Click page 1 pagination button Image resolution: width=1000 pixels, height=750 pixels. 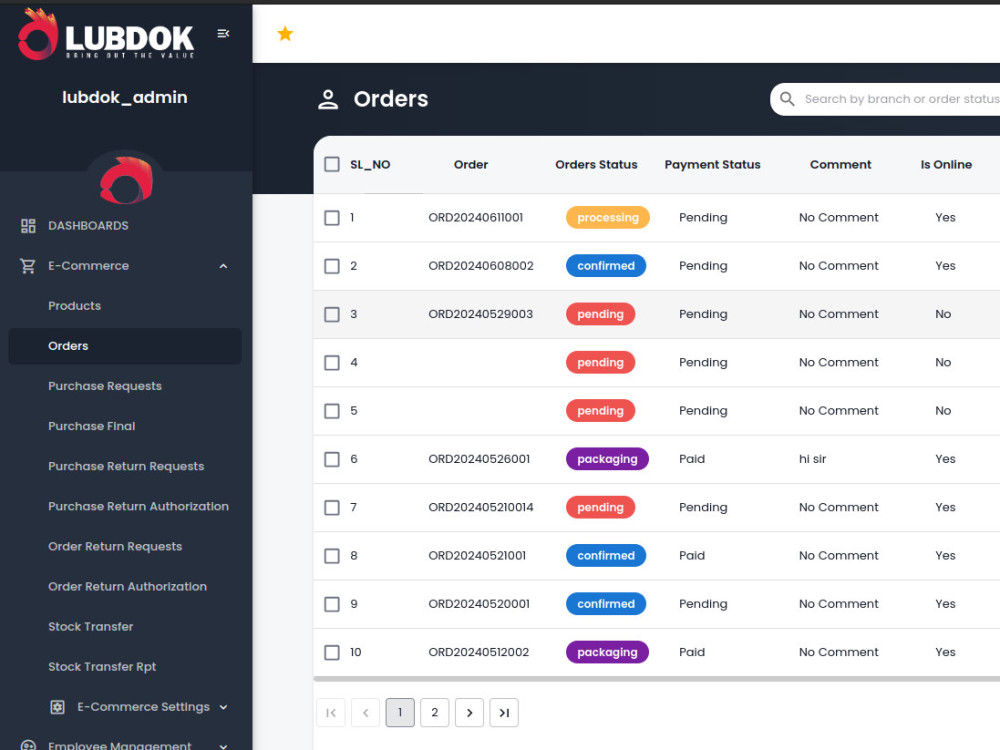[400, 712]
